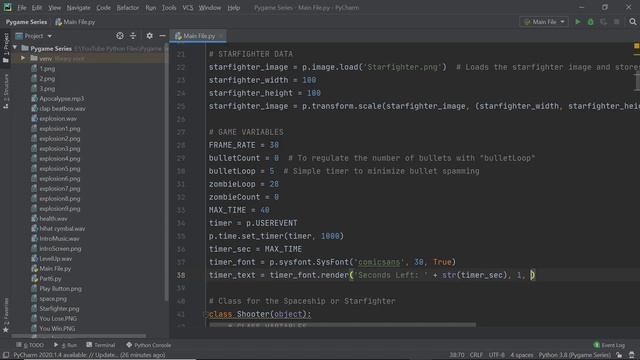Open the Help menu
The width and height of the screenshot is (640, 360).
233,7
